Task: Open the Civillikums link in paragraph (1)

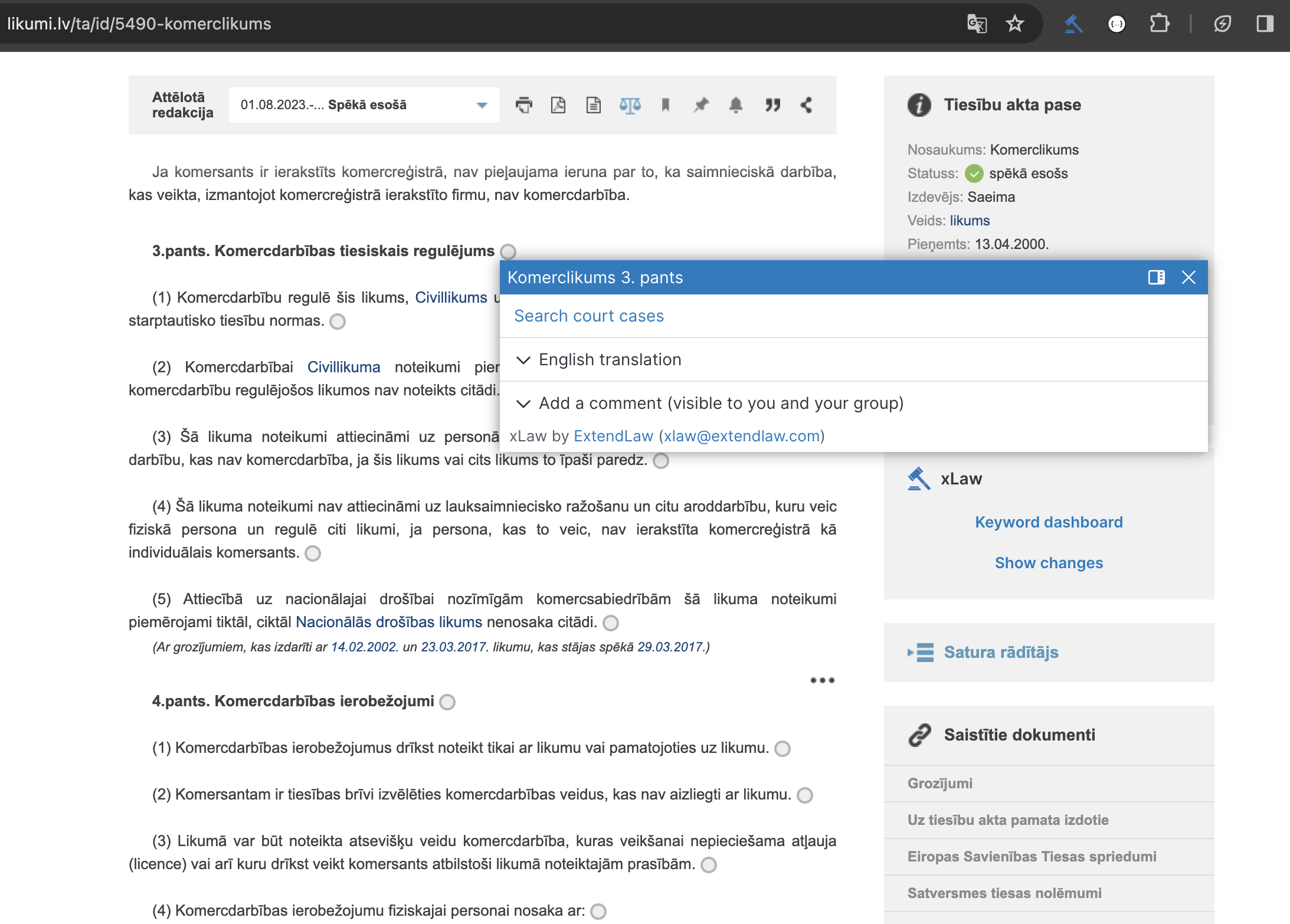Action: 451,297
